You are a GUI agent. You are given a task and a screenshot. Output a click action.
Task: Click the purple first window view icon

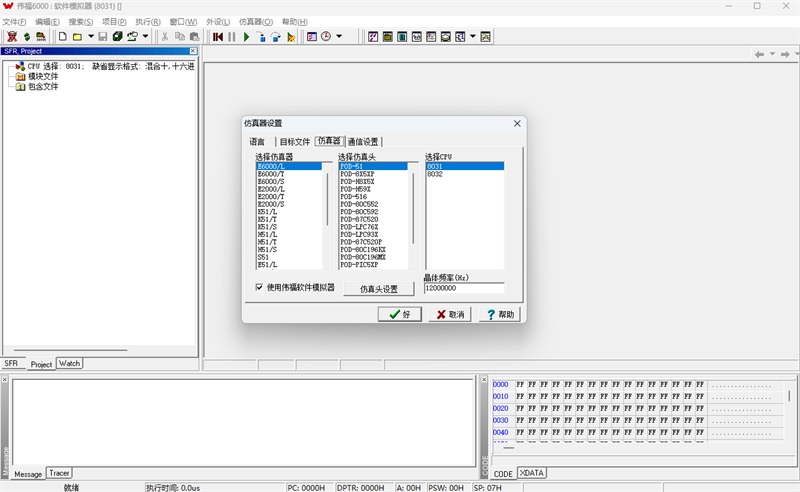pos(373,37)
